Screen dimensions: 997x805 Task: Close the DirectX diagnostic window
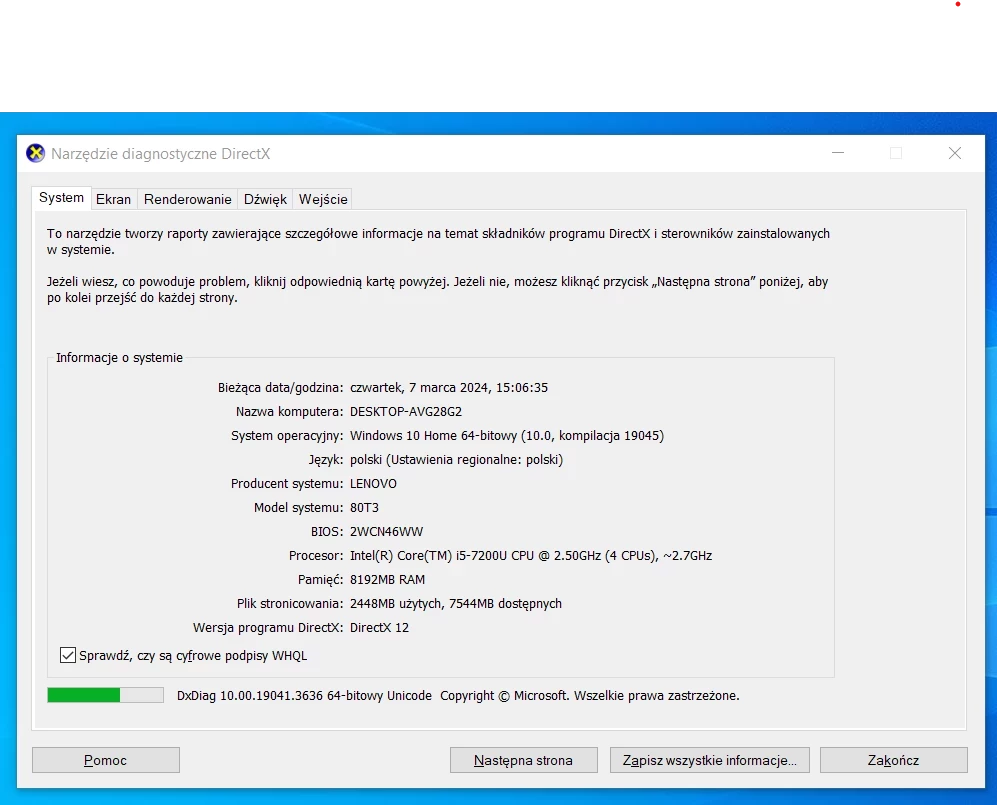click(954, 153)
